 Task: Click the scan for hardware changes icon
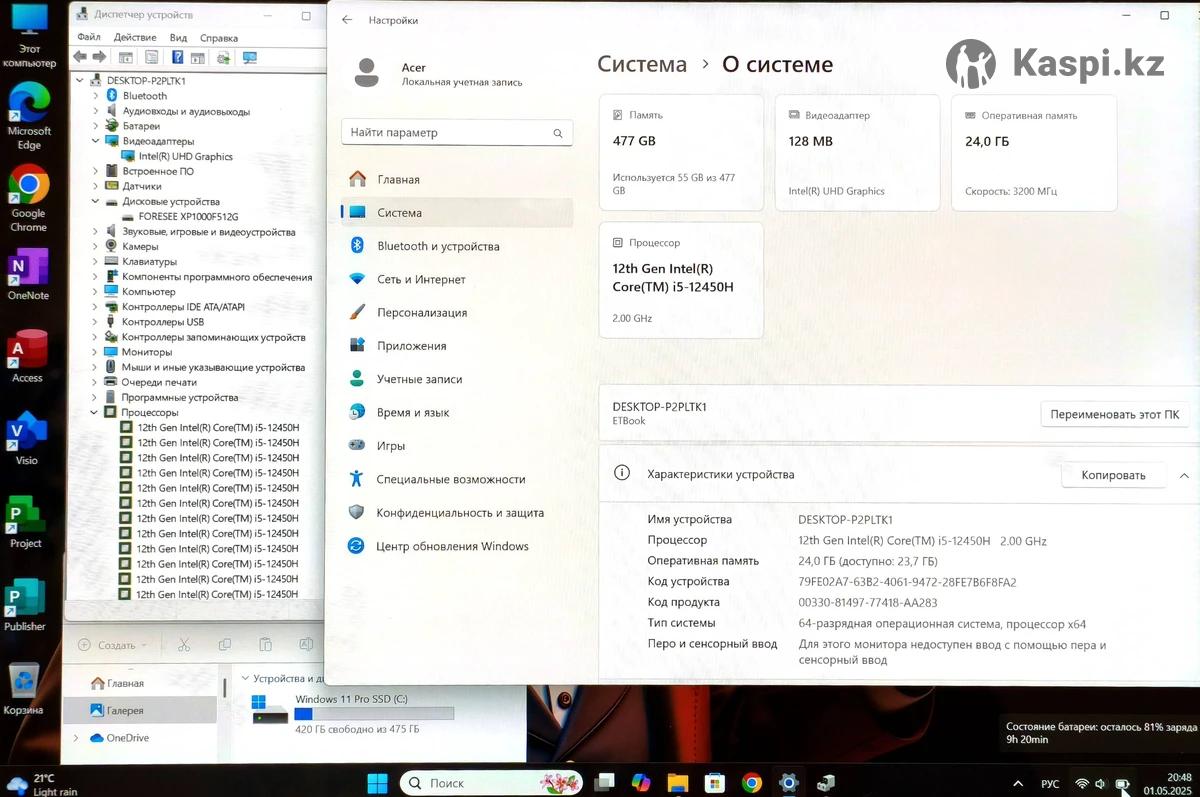point(223,57)
